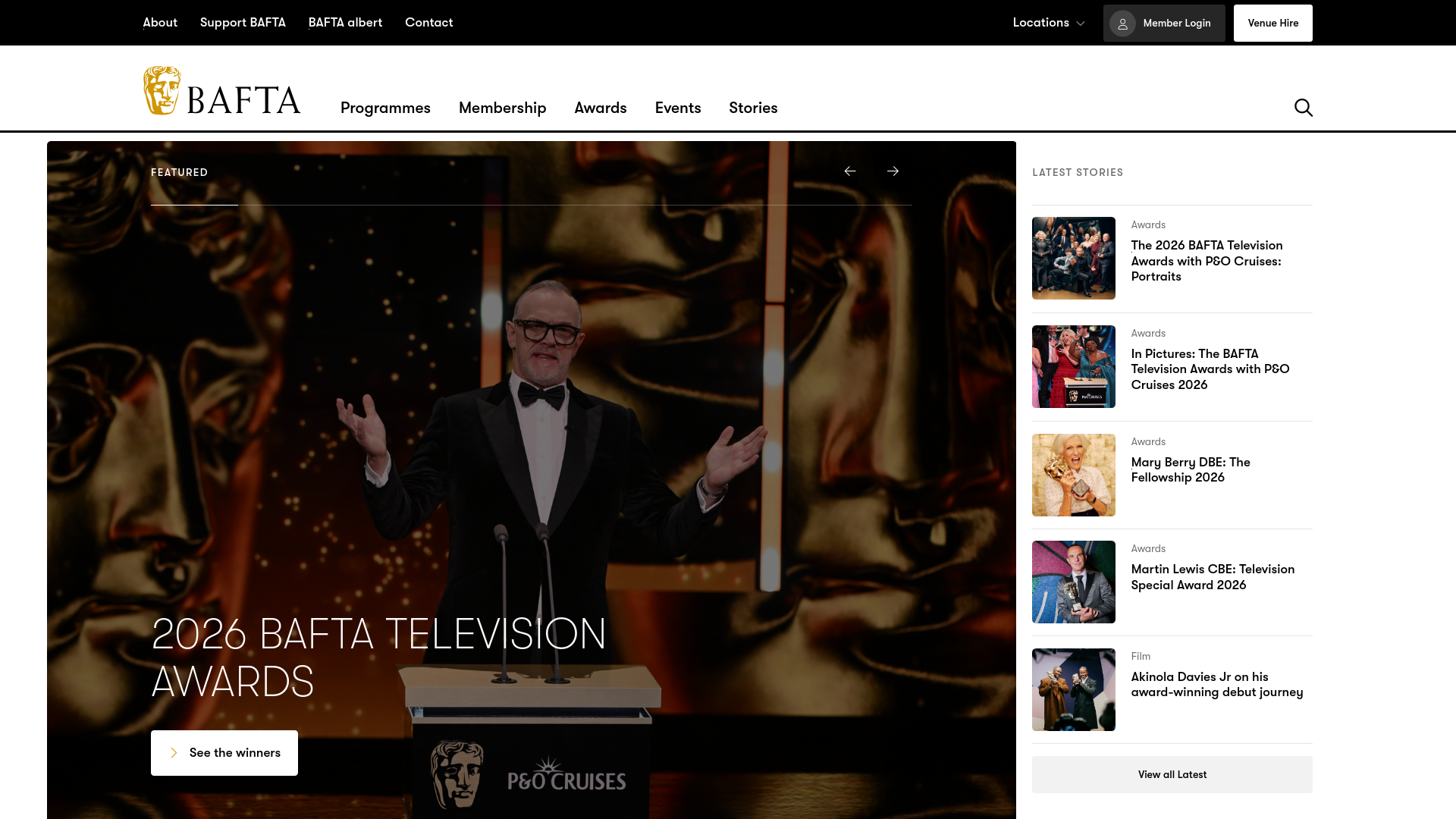The height and width of the screenshot is (819, 1456).
Task: Click the 2026 BAFTA Television Awards headline
Action: click(x=378, y=657)
